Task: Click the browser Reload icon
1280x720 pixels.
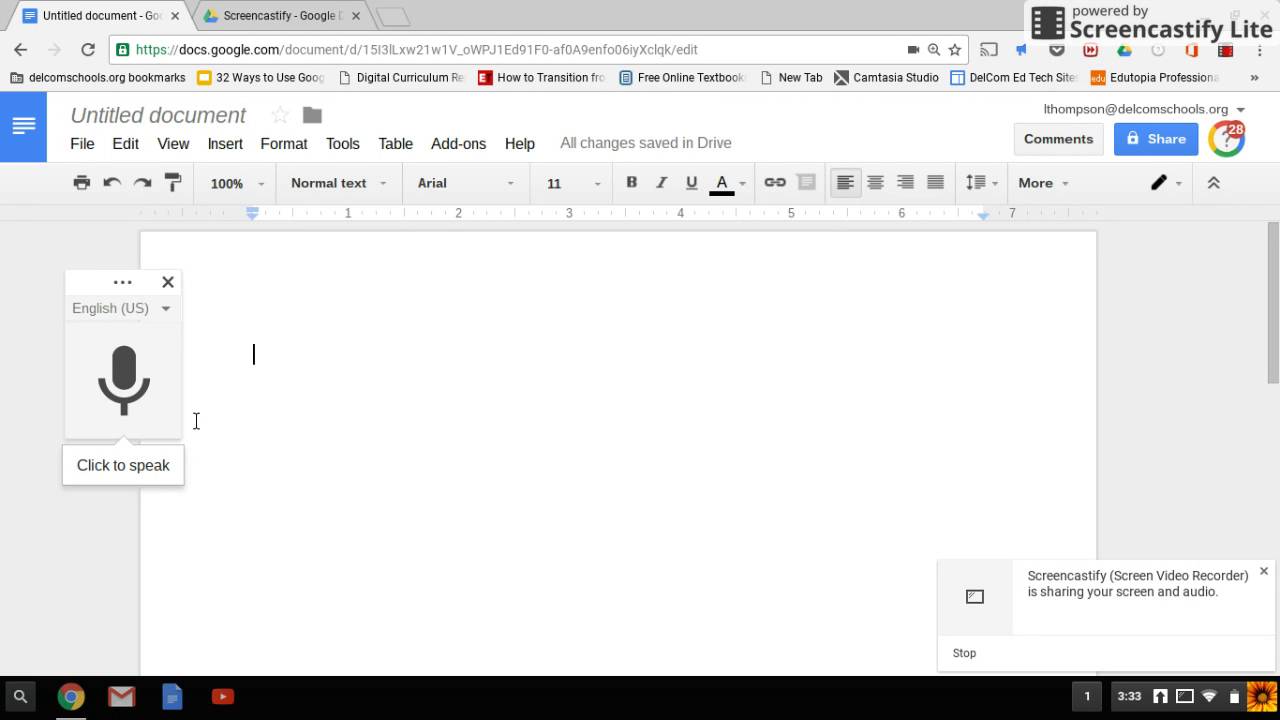Action: coord(88,49)
